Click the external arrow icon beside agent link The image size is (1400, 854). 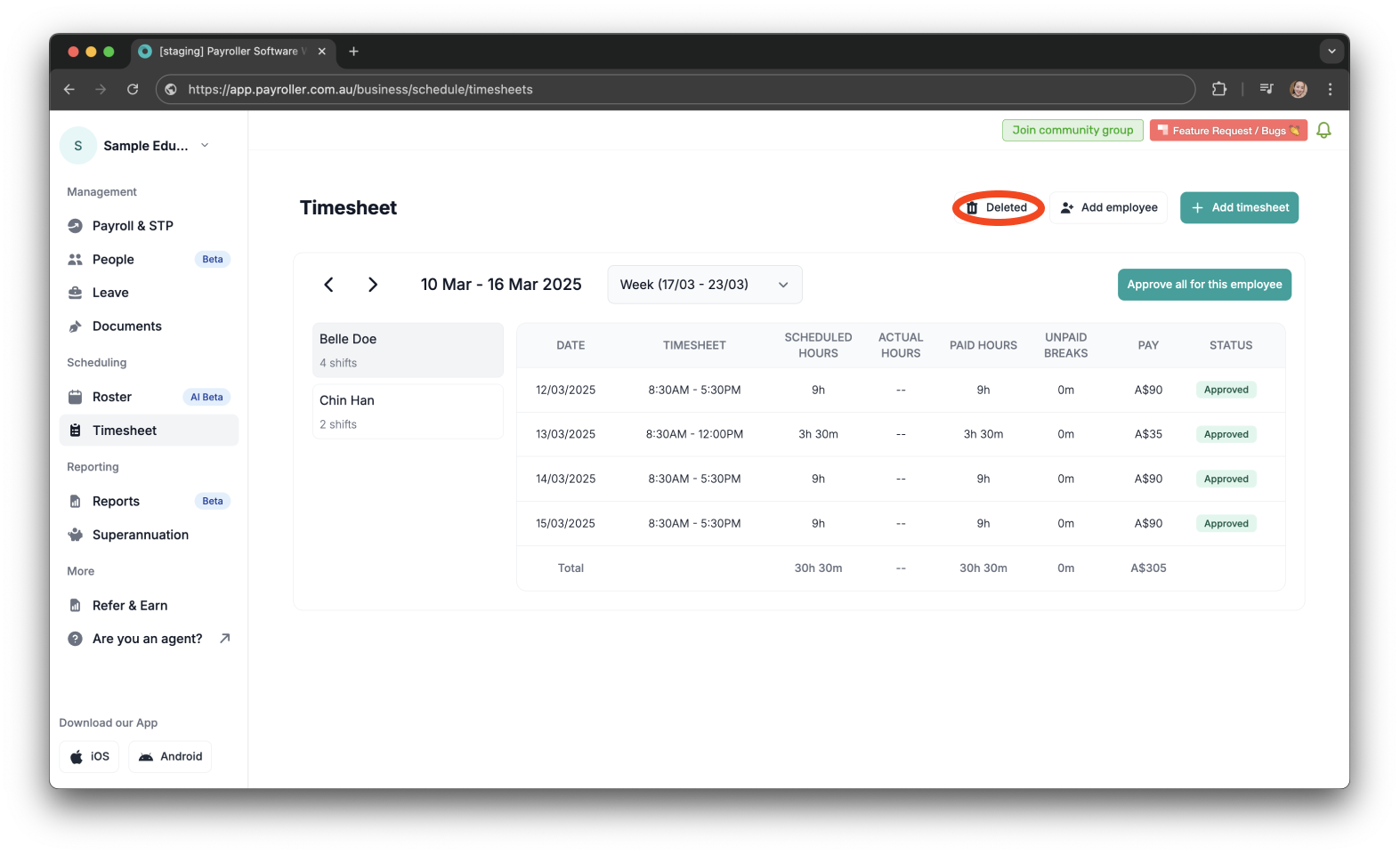pos(225,638)
